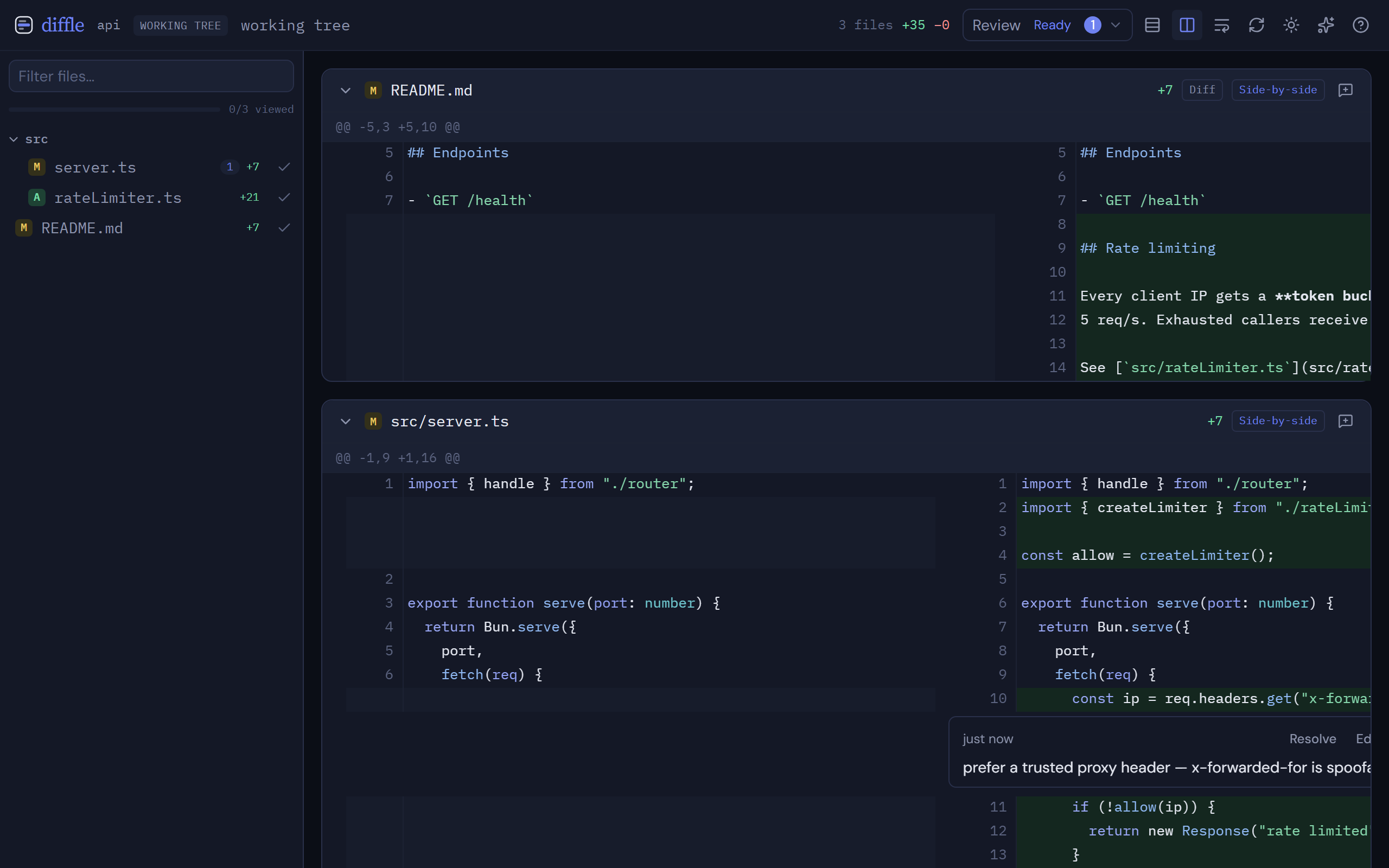Click the comment count badge on server.ts

230,167
